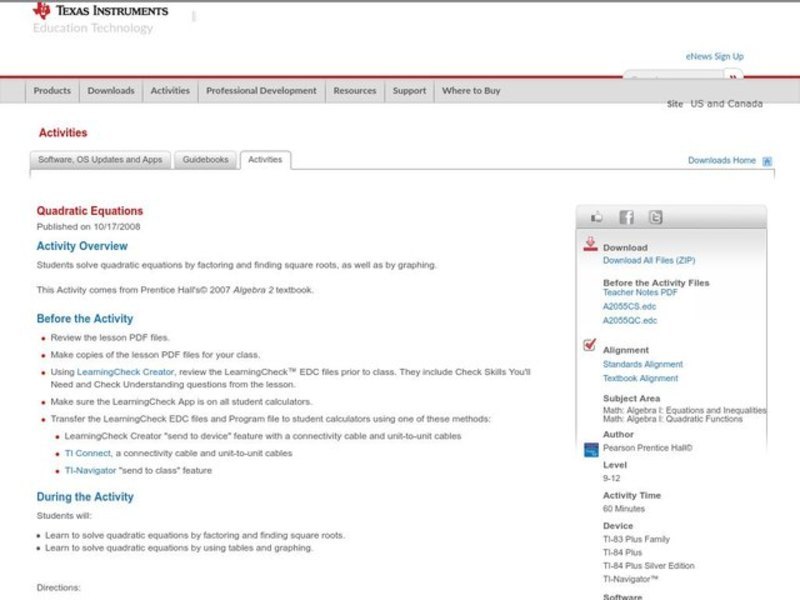800x600 pixels.
Task: Click the Download All Files (ZIP) link
Action: pyautogui.click(x=648, y=260)
